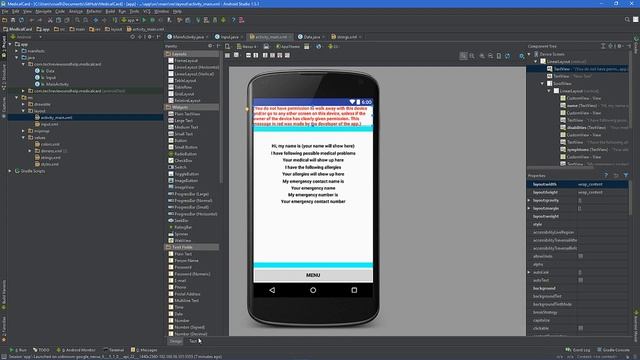Expand Gradle Scripts in project tree
The image size is (640, 360).
click(11, 171)
